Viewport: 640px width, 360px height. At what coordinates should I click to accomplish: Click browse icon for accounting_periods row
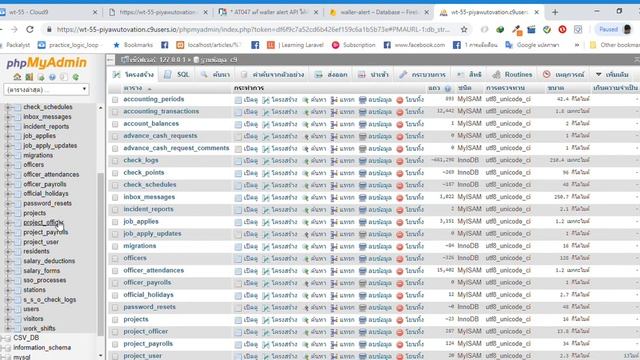point(238,100)
